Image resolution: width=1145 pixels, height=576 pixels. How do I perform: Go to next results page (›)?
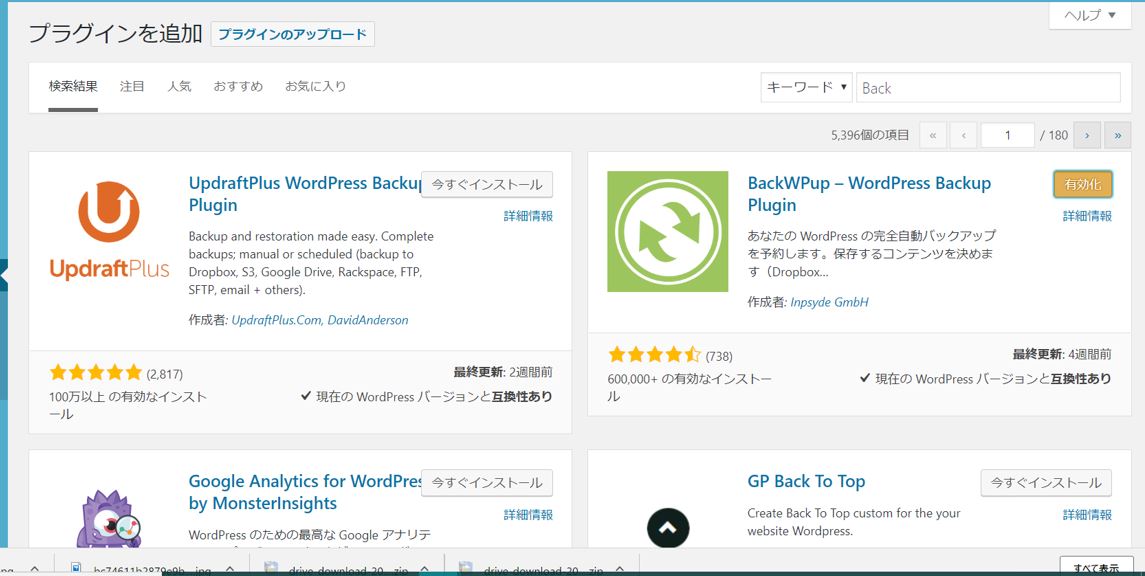point(1087,135)
